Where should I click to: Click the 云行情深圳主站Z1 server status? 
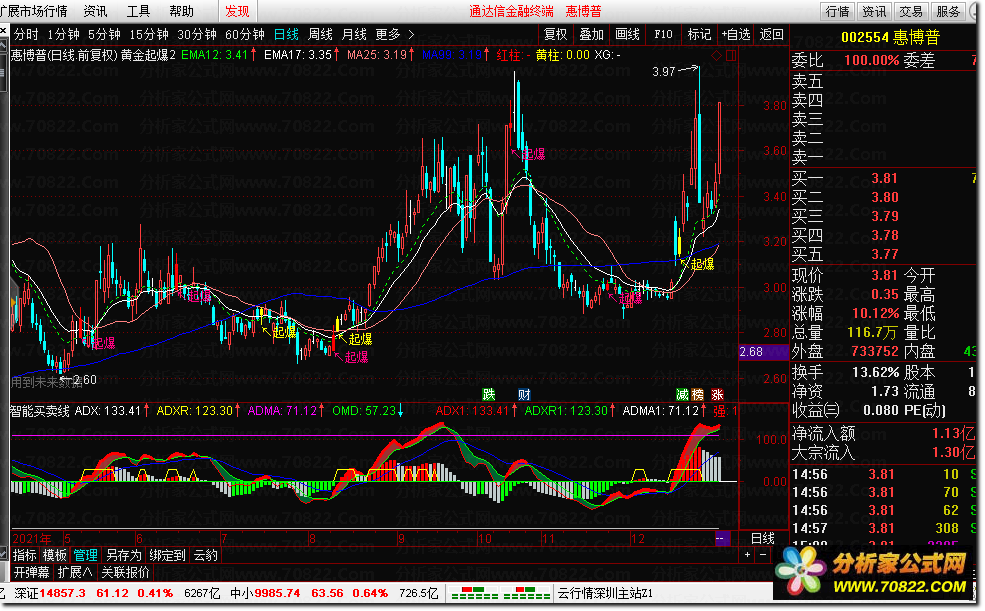606,593
